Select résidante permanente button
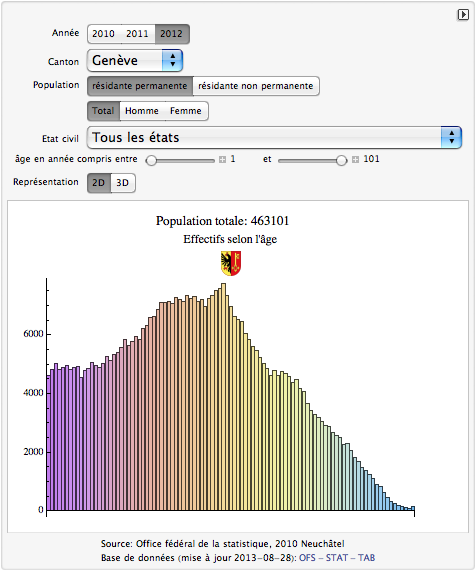Viewport: 476px width, 570px height. click(140, 86)
